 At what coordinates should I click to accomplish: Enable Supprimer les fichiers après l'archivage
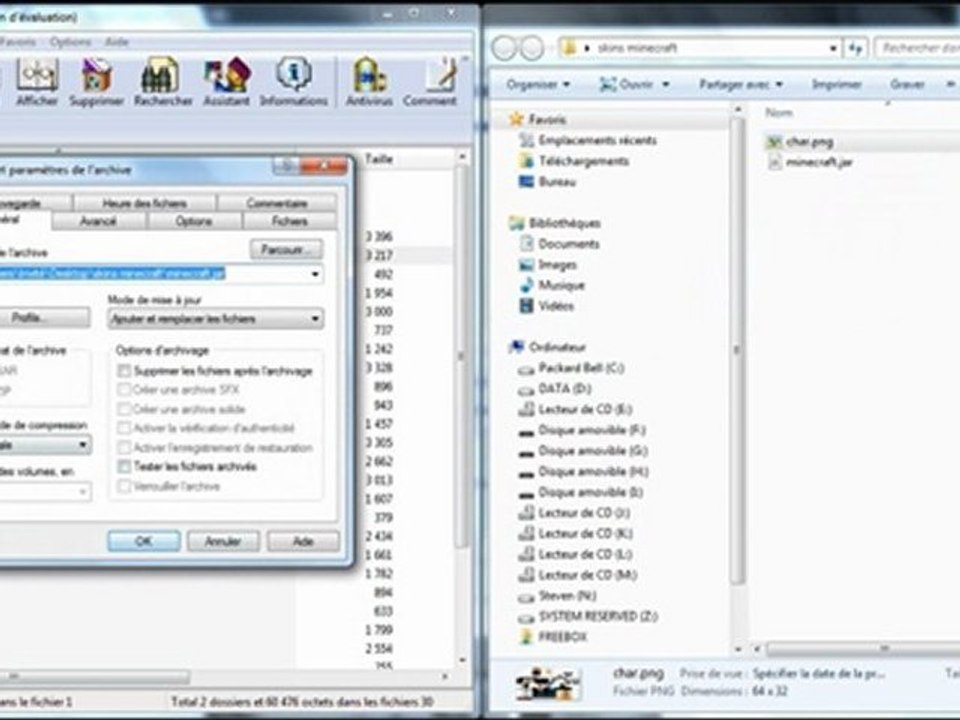(x=124, y=371)
